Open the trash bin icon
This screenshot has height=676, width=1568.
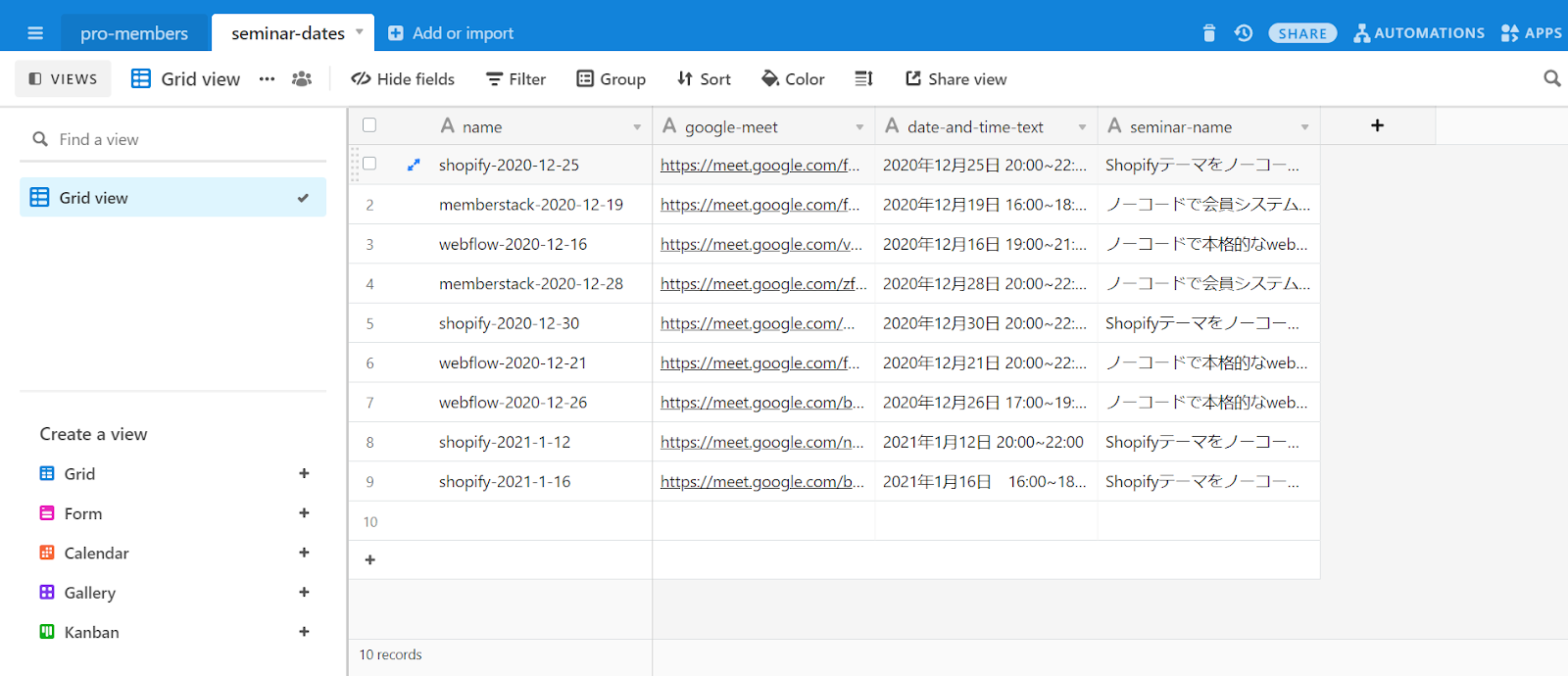click(x=1209, y=33)
